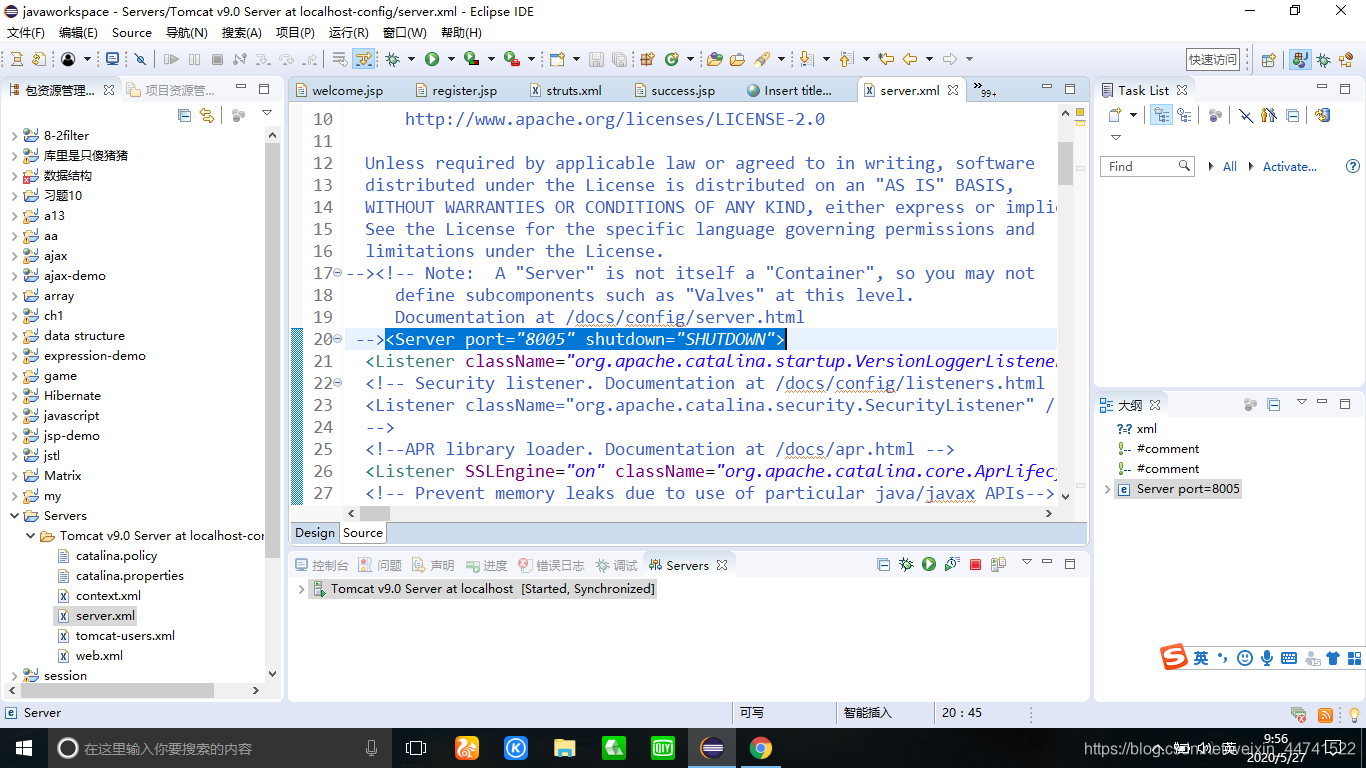This screenshot has height=768, width=1366.
Task: Start server in debug mode in Servers view
Action: tap(906, 565)
